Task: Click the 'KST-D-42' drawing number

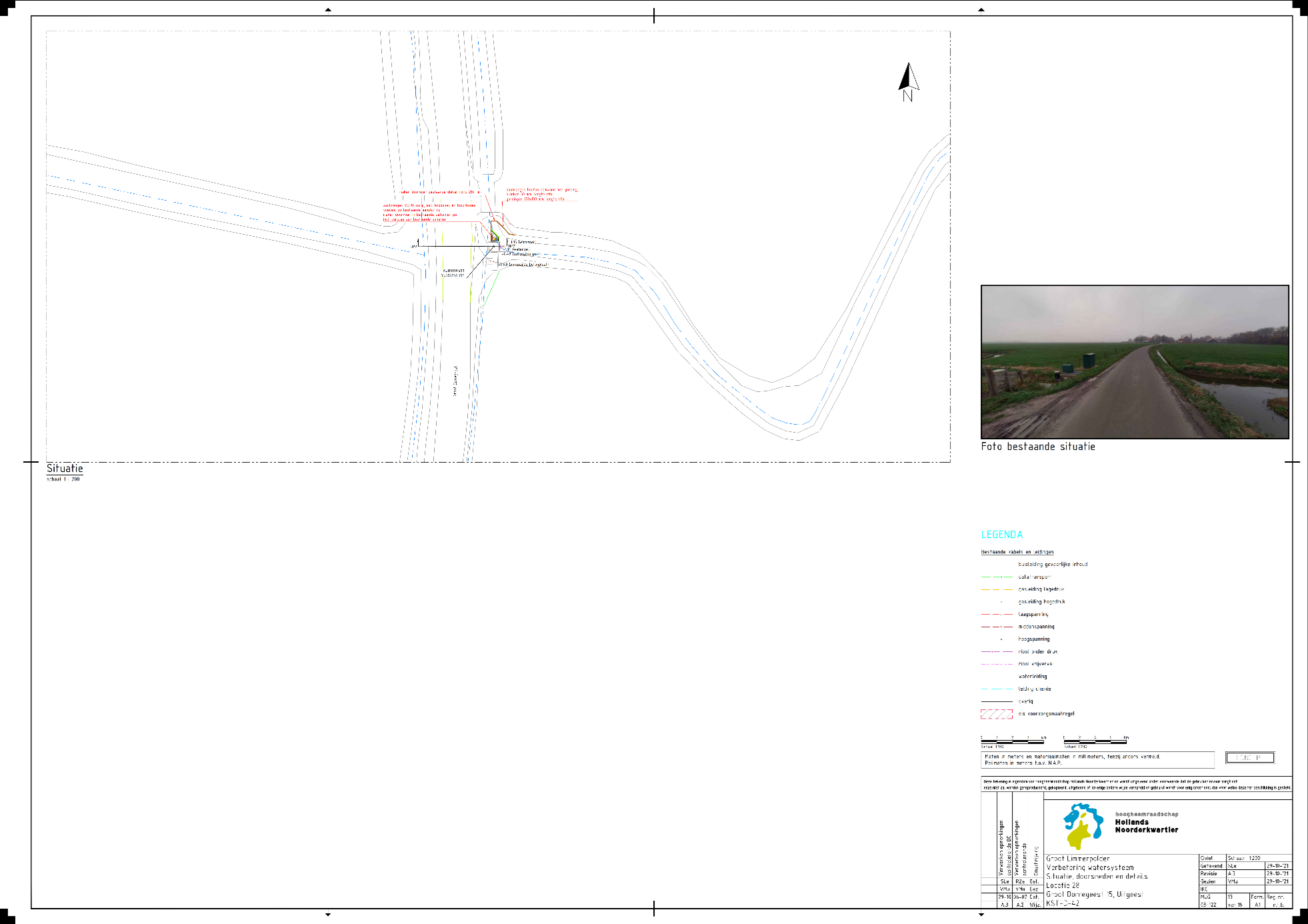Action: [x=1062, y=903]
